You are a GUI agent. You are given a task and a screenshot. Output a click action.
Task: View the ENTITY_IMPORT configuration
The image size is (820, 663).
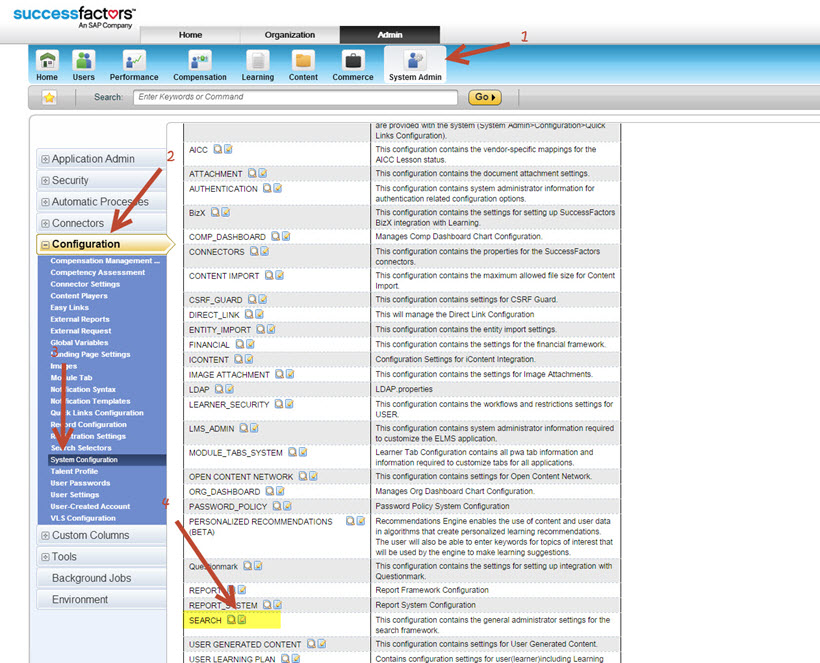click(x=260, y=329)
